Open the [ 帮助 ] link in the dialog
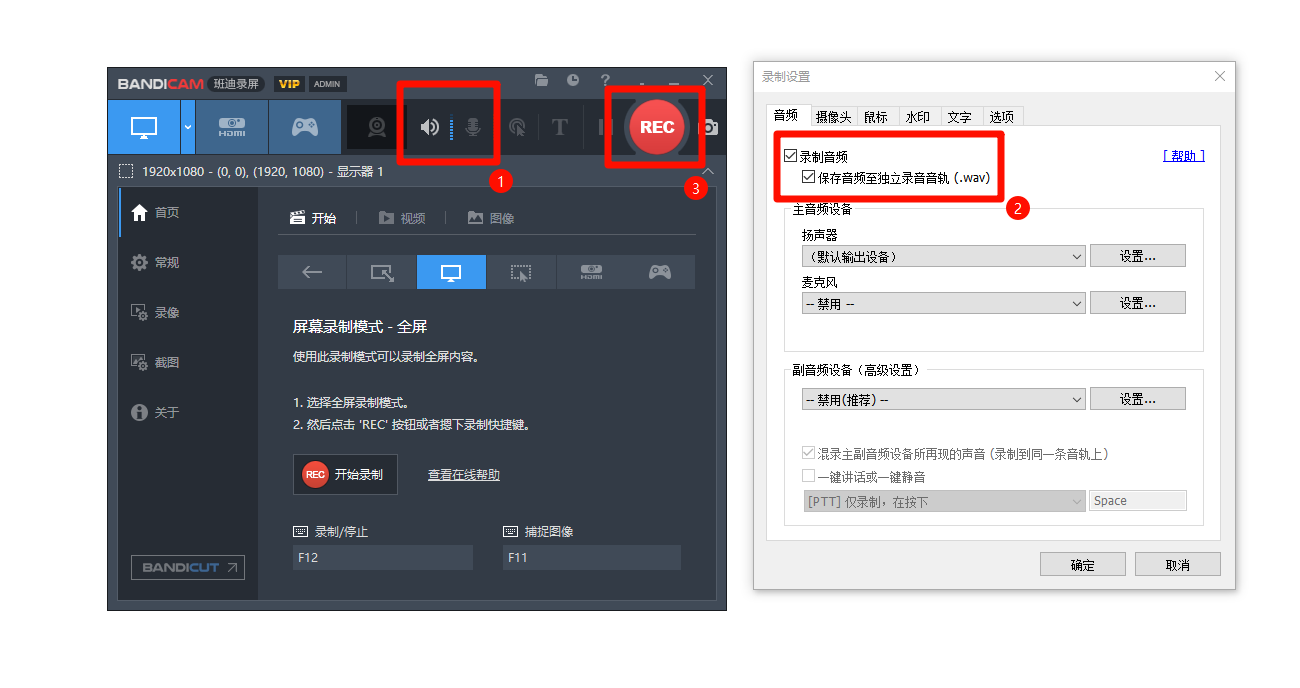Screen dimensions: 1300x688 1184,156
